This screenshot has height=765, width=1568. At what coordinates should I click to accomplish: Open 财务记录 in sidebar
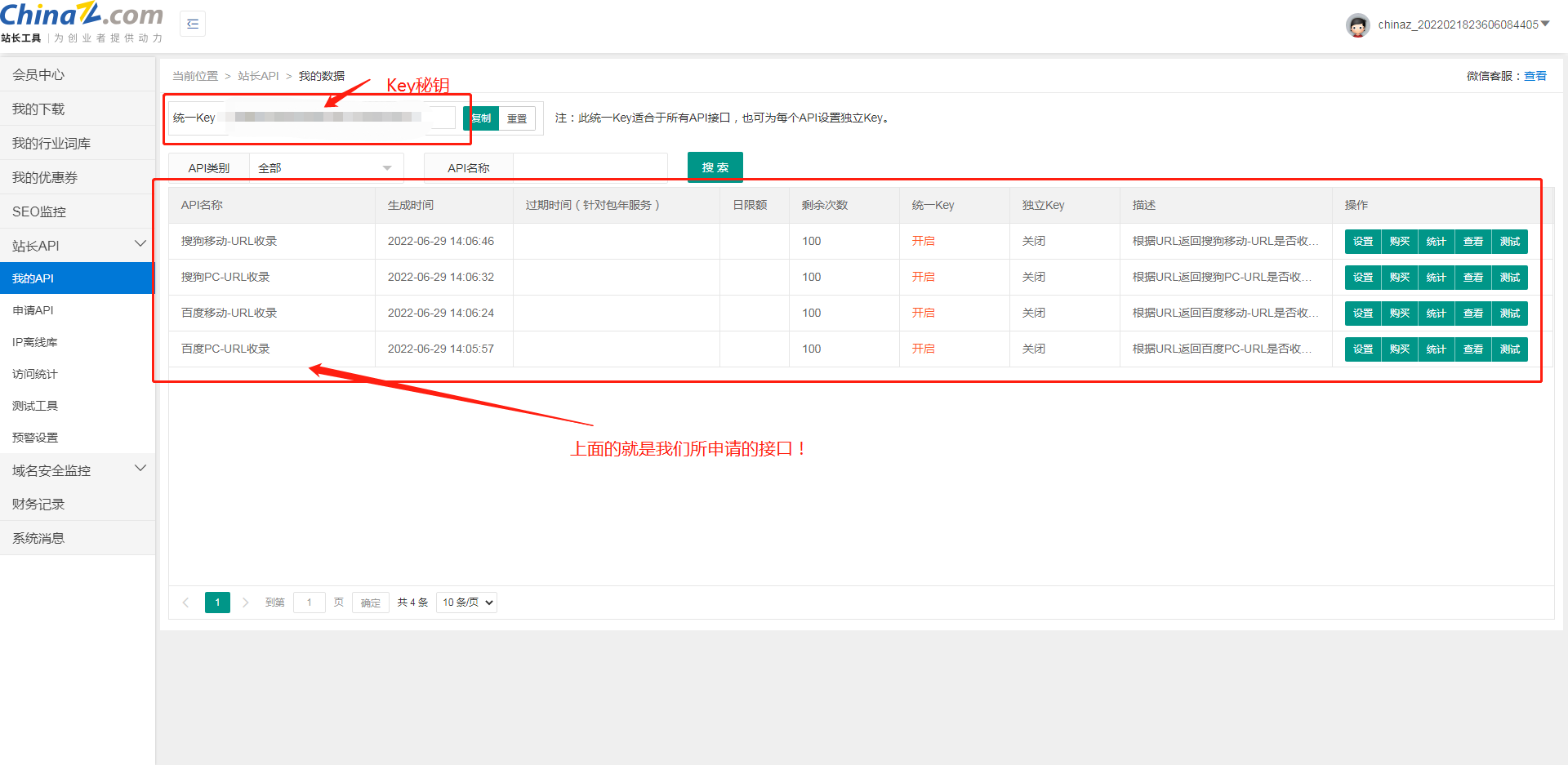pos(78,504)
